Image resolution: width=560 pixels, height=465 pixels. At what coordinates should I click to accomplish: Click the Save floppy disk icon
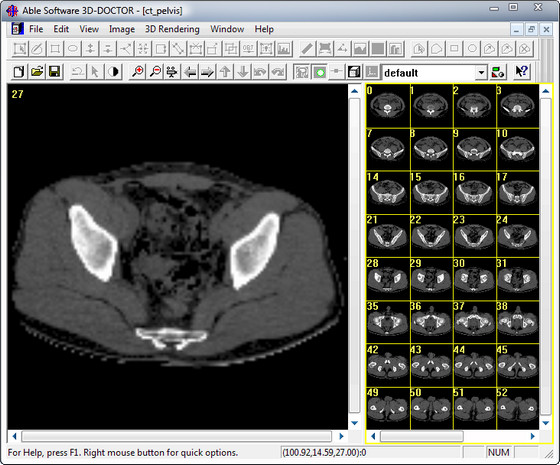pos(54,72)
